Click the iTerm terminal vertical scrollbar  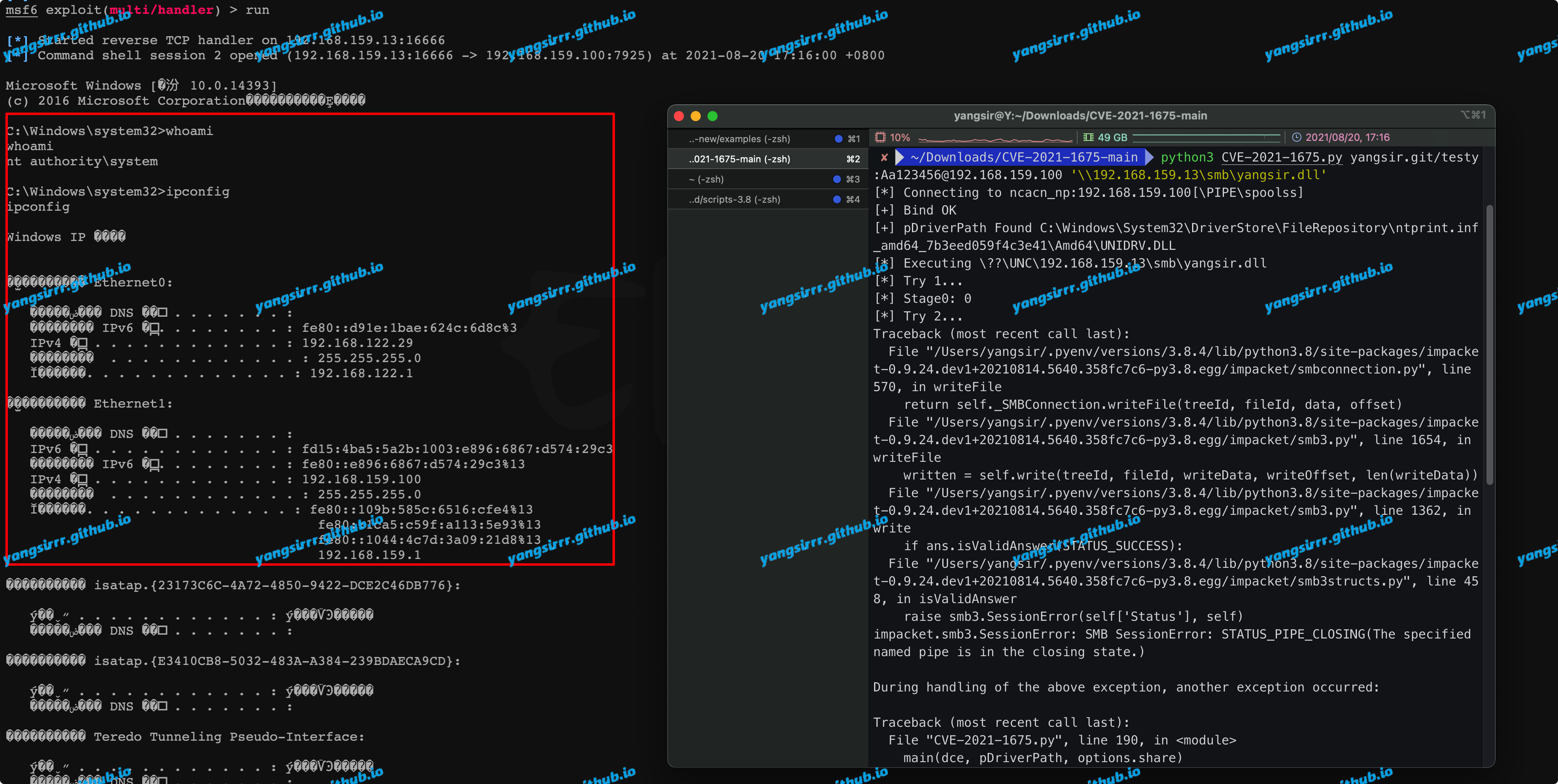1490,345
